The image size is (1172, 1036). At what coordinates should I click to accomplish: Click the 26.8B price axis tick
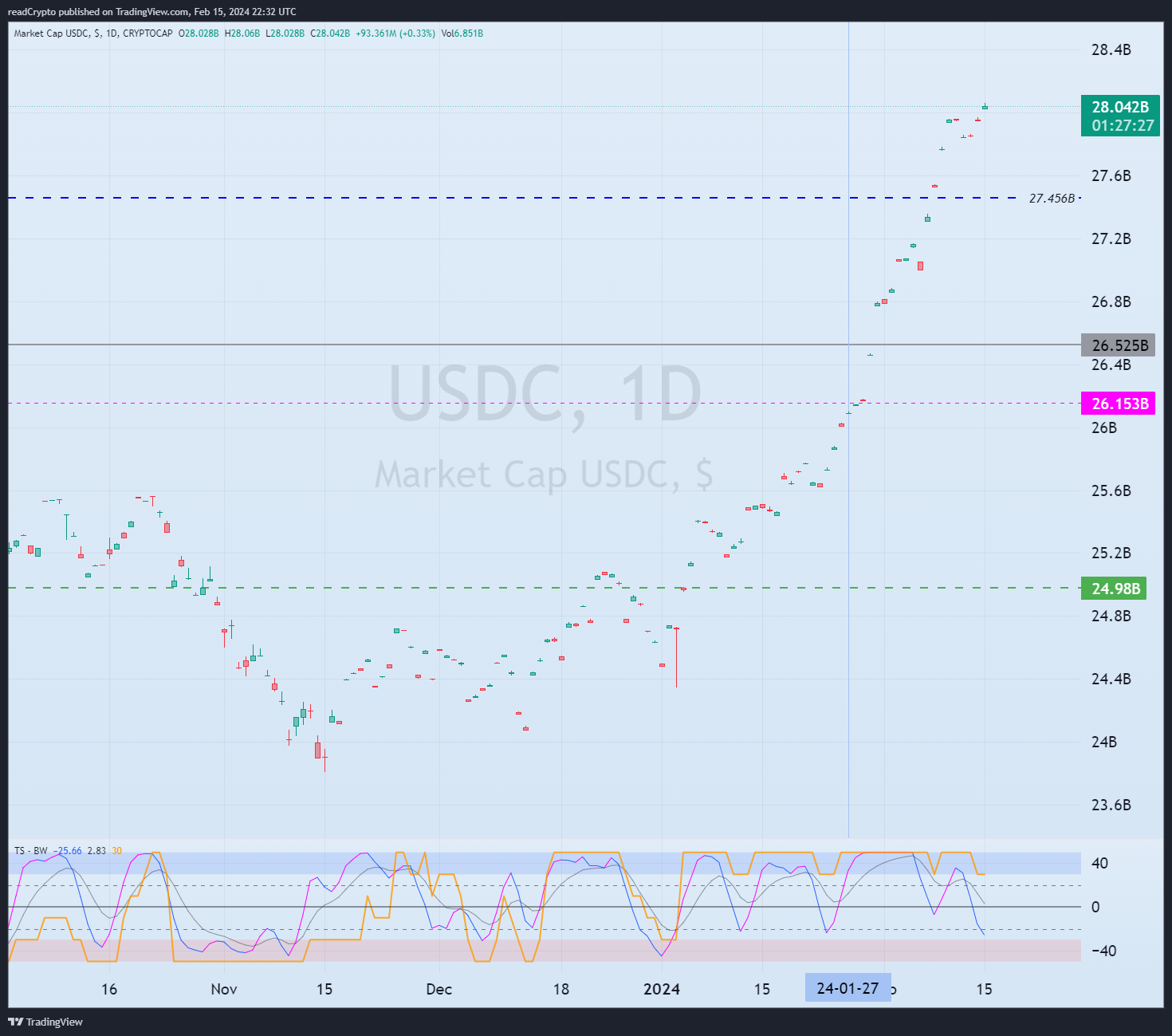coord(1111,302)
